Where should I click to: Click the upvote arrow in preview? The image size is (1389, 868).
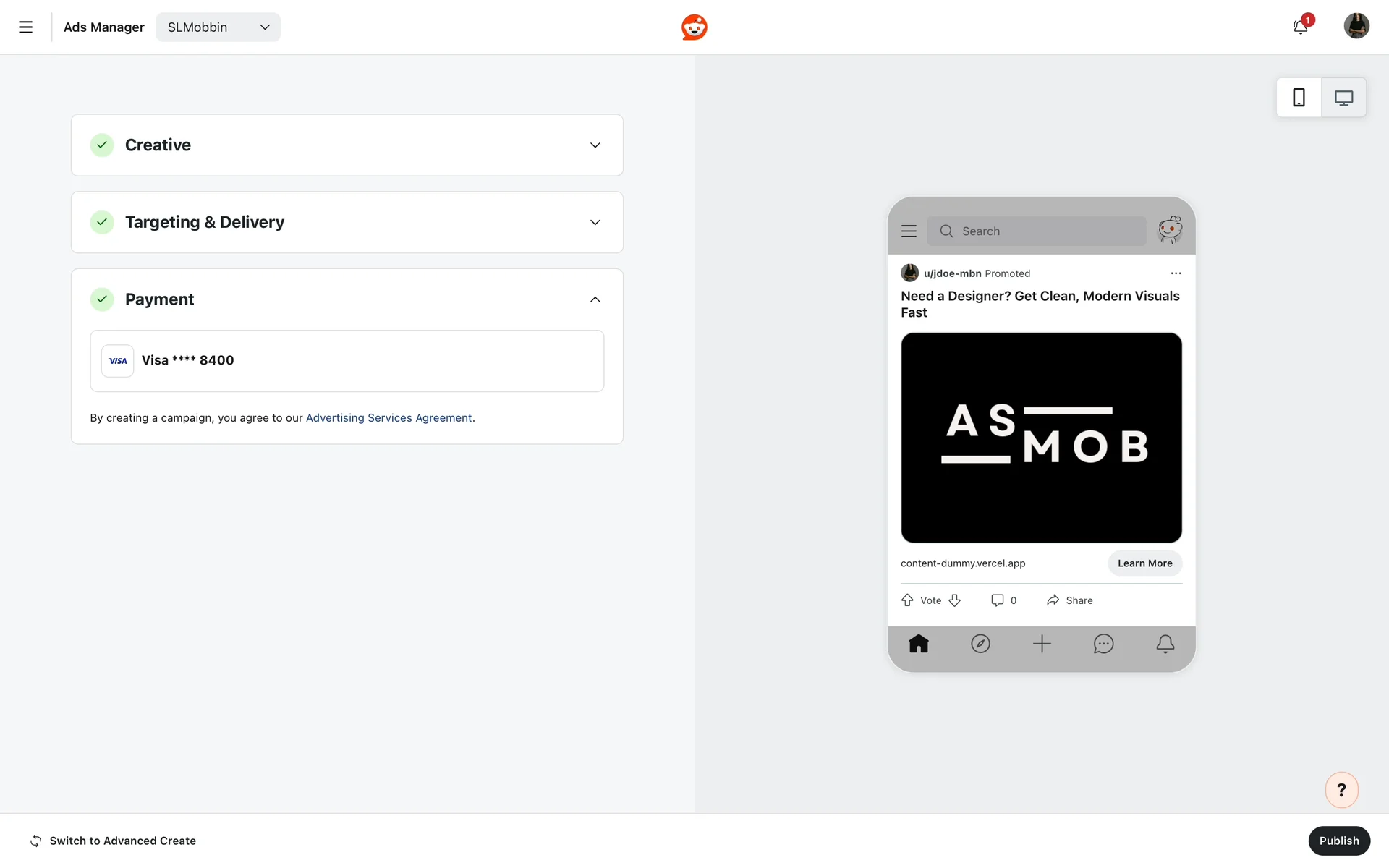point(907,600)
